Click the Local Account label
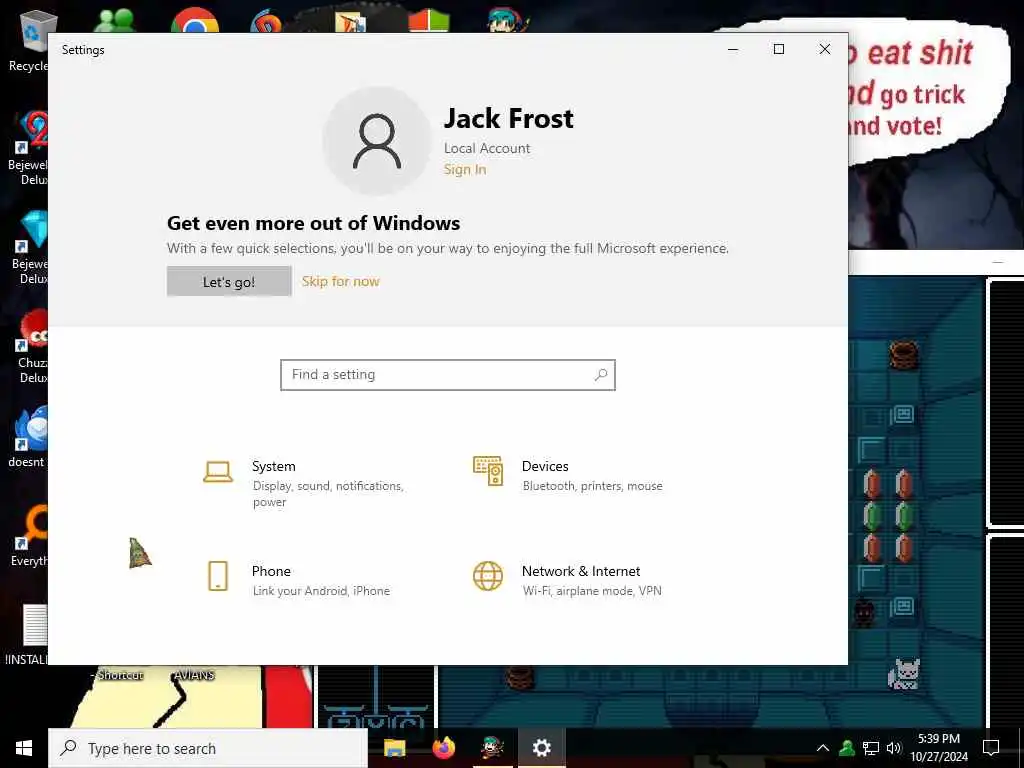This screenshot has width=1024, height=768. [487, 148]
